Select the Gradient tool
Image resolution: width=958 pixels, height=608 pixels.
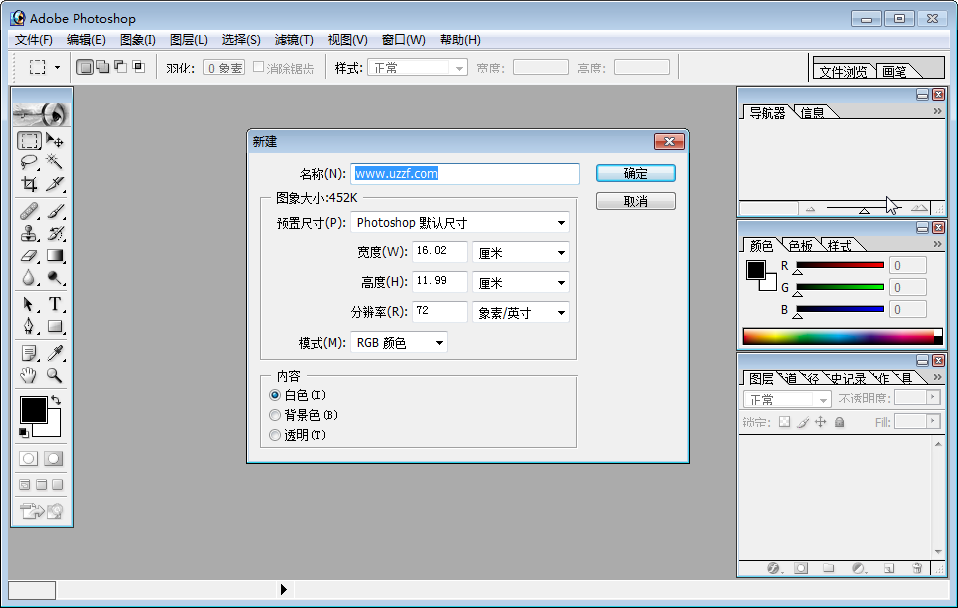tap(55, 255)
